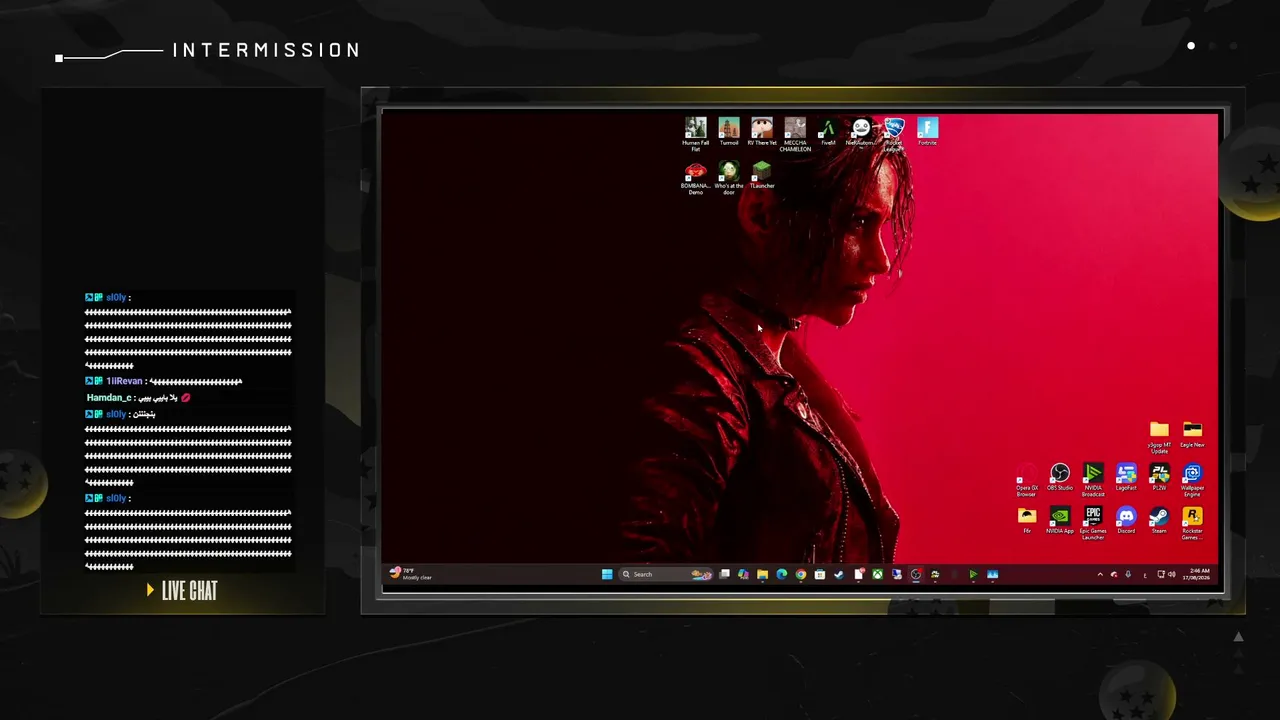Viewport: 1280px width, 720px height.
Task: Open the RV There Yet shortcut
Action: click(762, 131)
